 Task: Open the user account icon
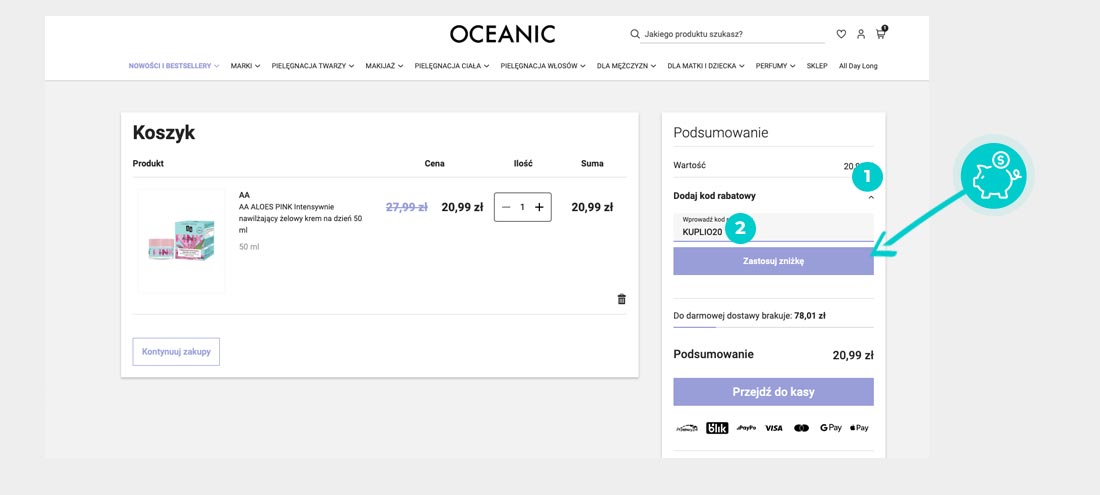pos(861,34)
